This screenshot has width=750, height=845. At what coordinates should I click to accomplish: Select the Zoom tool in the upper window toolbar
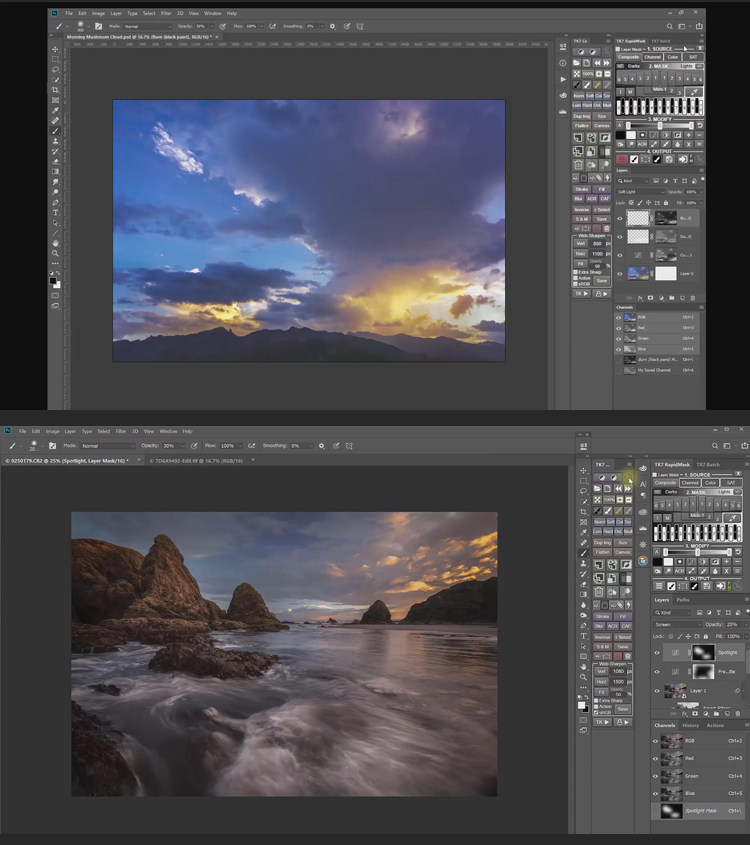tap(55, 253)
